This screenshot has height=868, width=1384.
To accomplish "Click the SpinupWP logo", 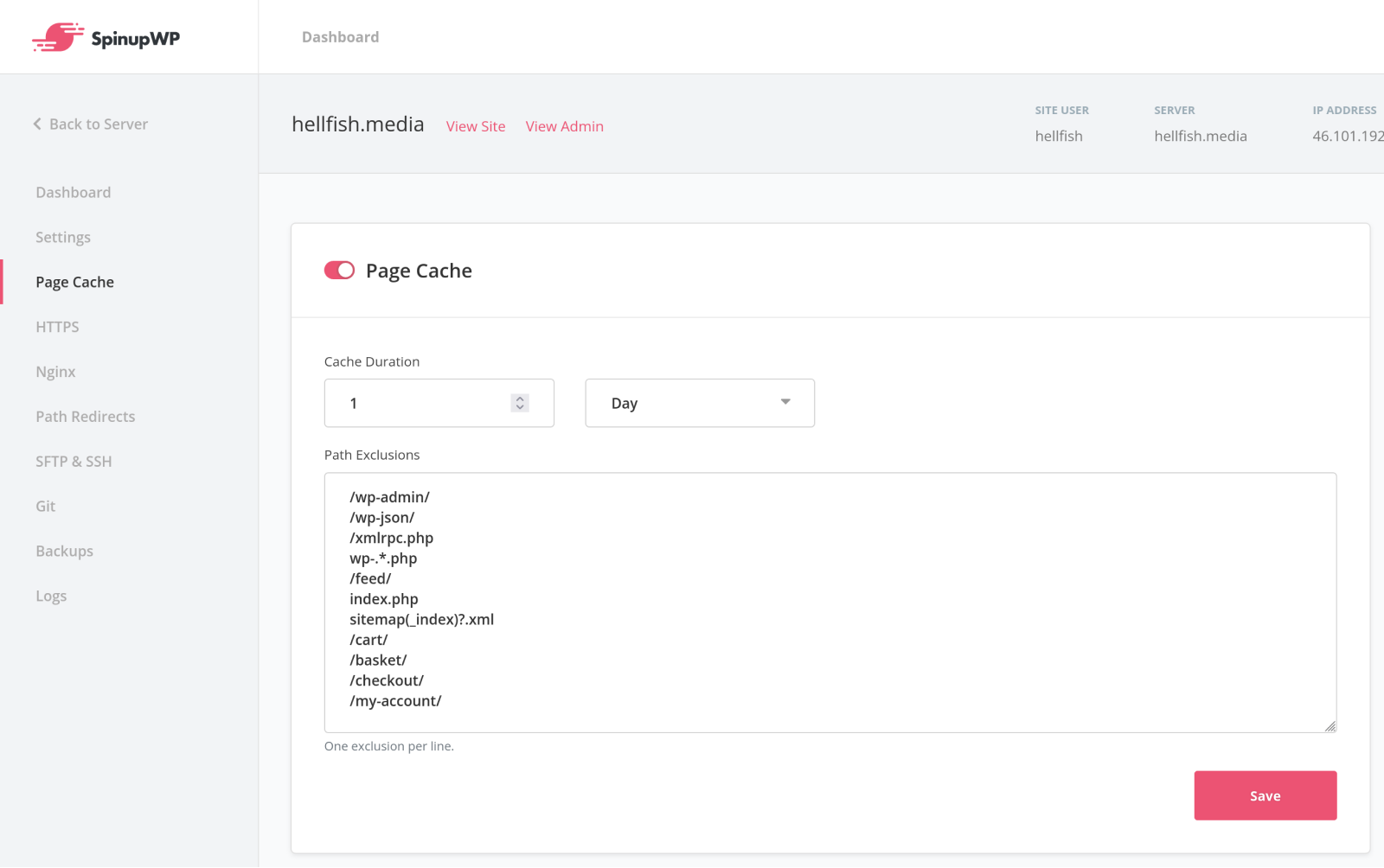I will click(106, 37).
